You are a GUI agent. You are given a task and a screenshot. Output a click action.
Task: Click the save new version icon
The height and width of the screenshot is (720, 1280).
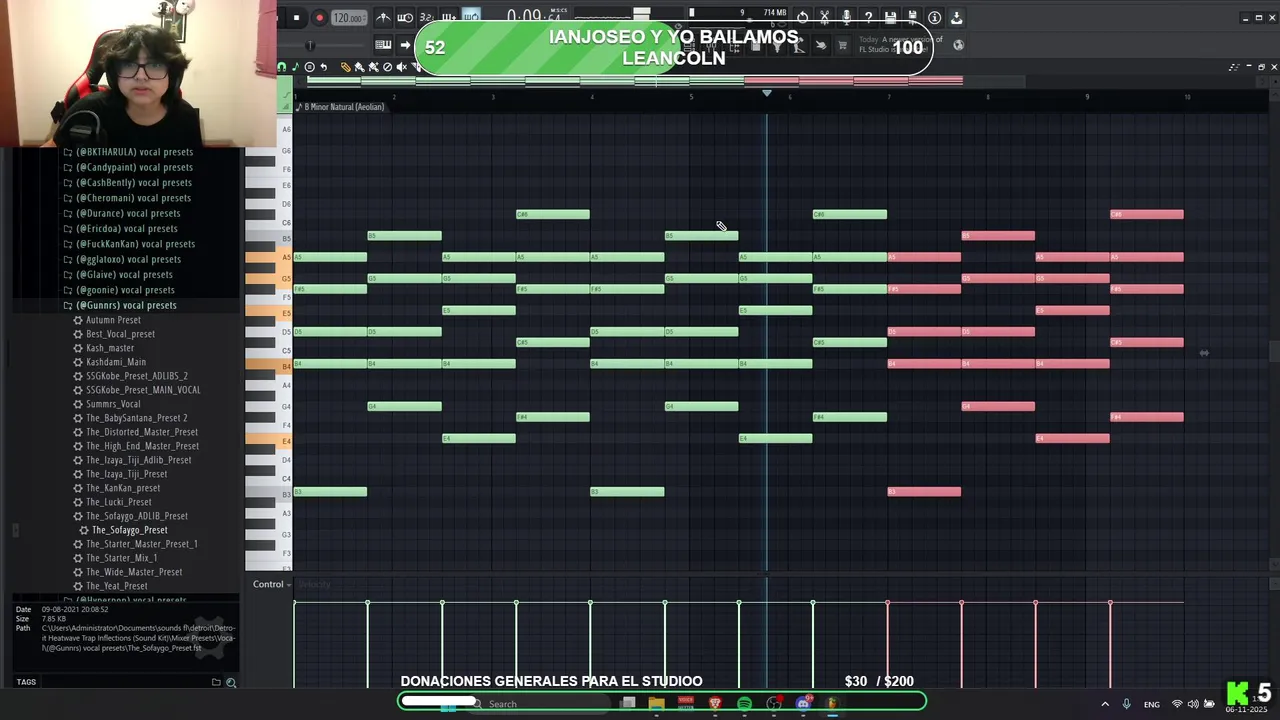[912, 18]
